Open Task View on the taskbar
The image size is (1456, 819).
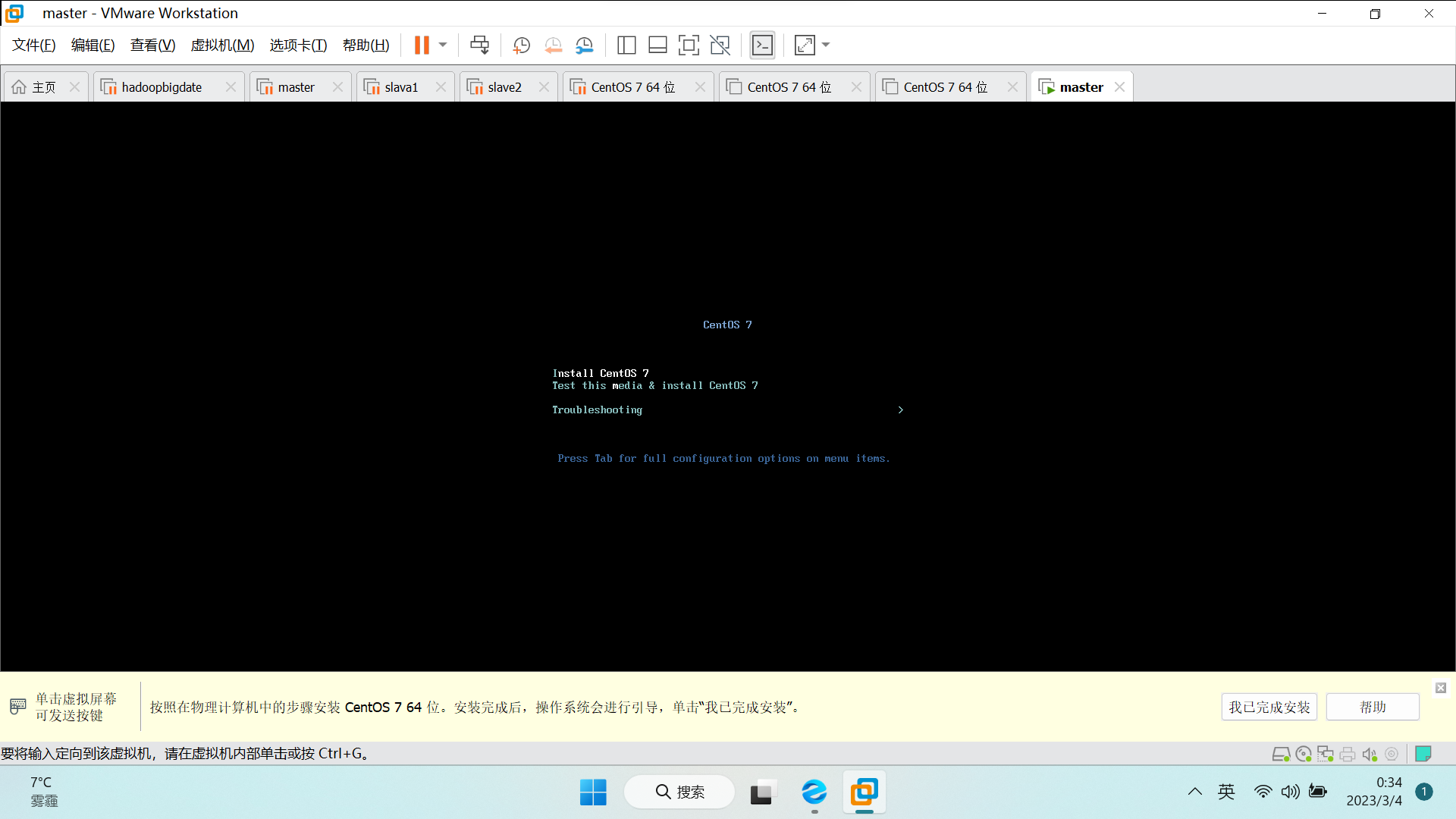coord(764,792)
